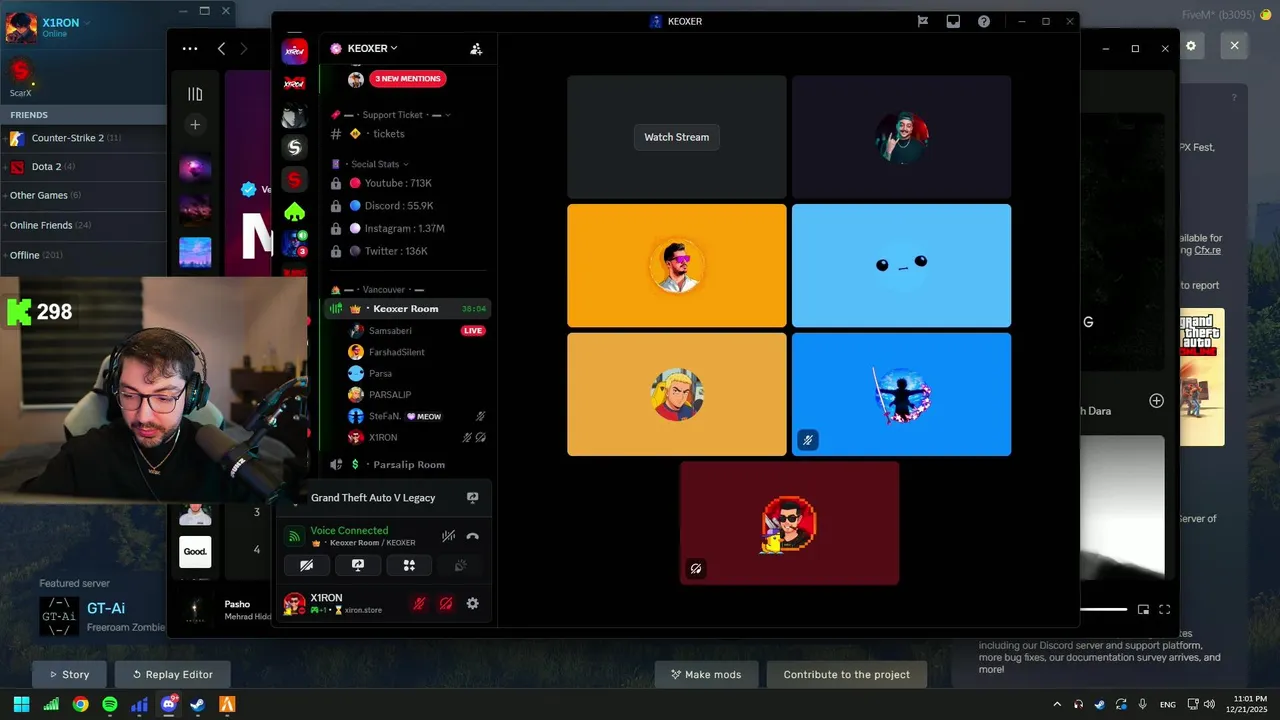Open the Steam icon in the taskbar
The image size is (1280, 720).
pos(198,704)
